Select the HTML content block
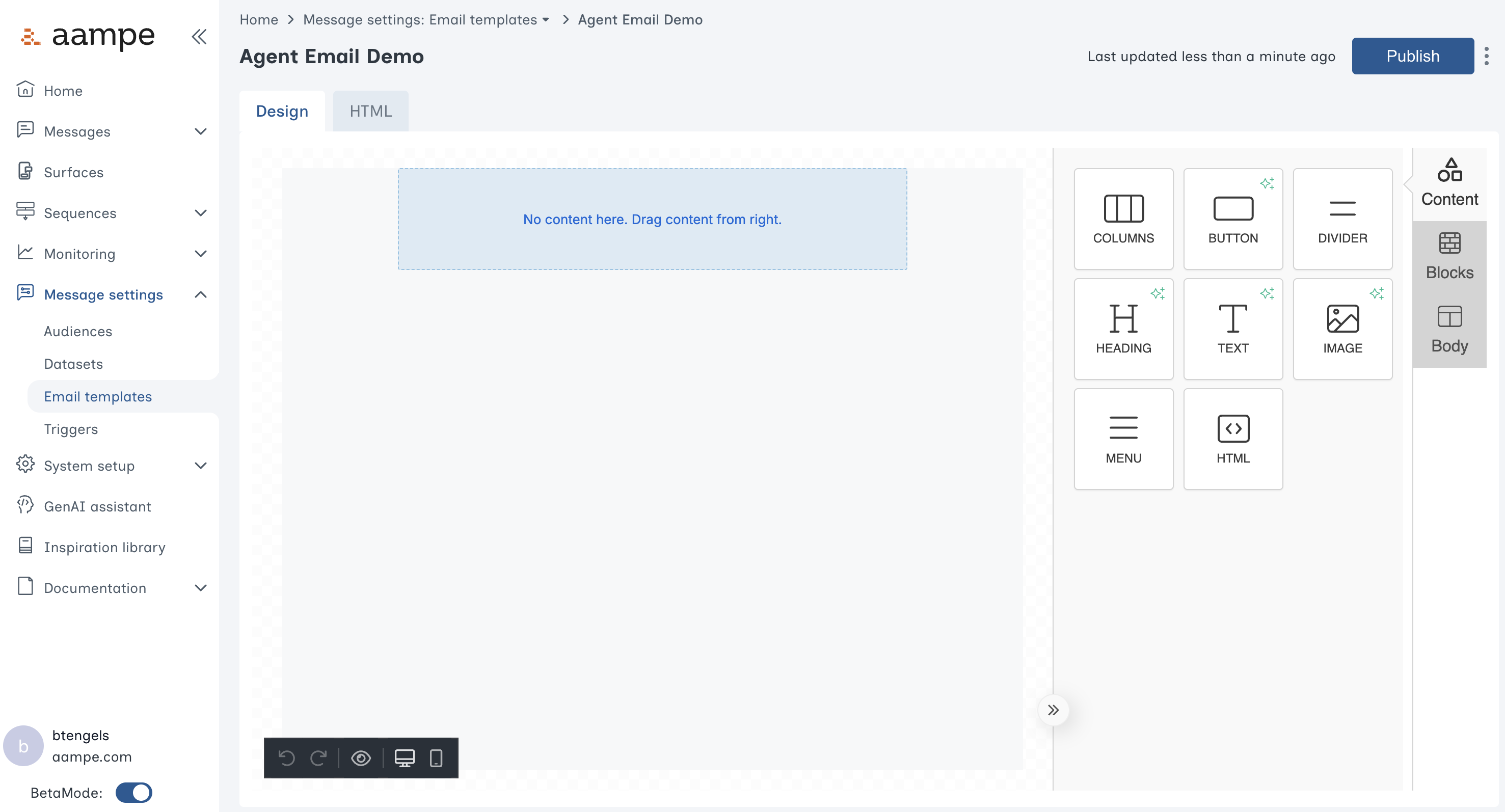Screen dimensions: 1505x812 pos(1233,439)
